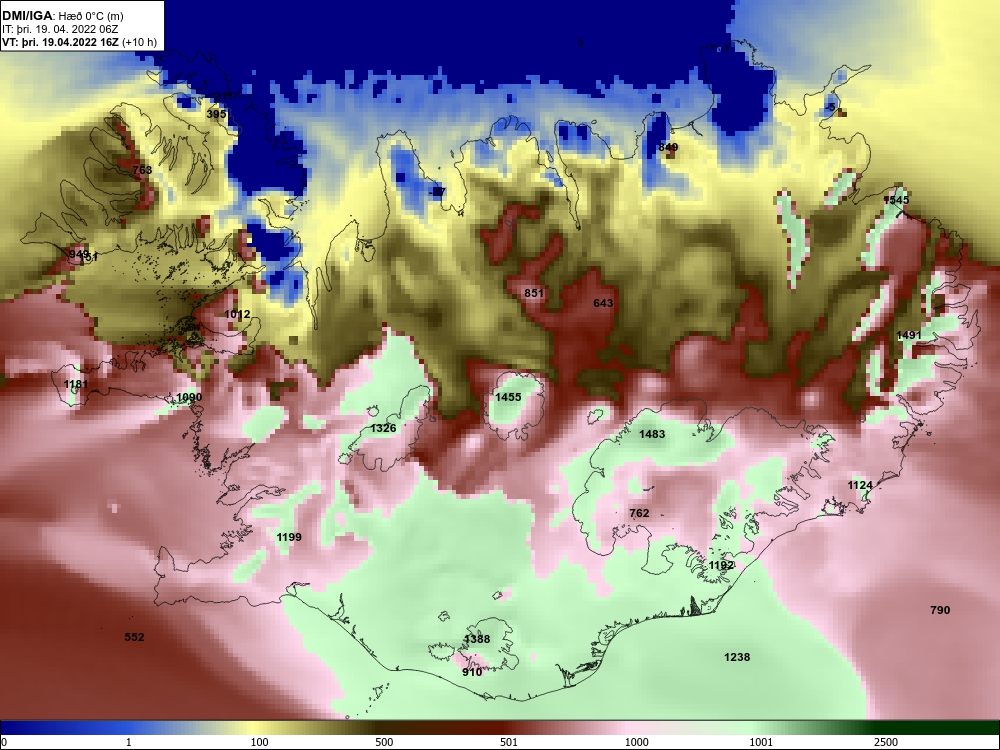Click the 552 value over the sea

click(135, 636)
